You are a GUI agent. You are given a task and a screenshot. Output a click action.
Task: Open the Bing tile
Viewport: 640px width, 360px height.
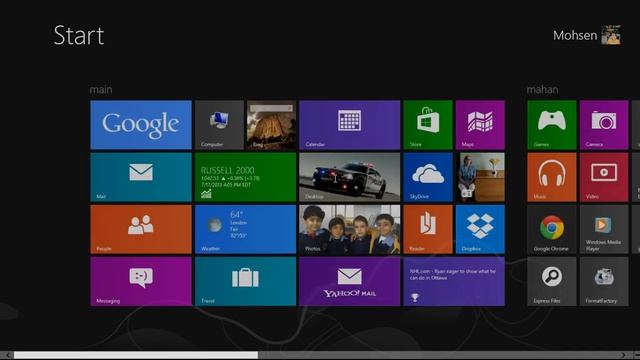click(x=271, y=125)
